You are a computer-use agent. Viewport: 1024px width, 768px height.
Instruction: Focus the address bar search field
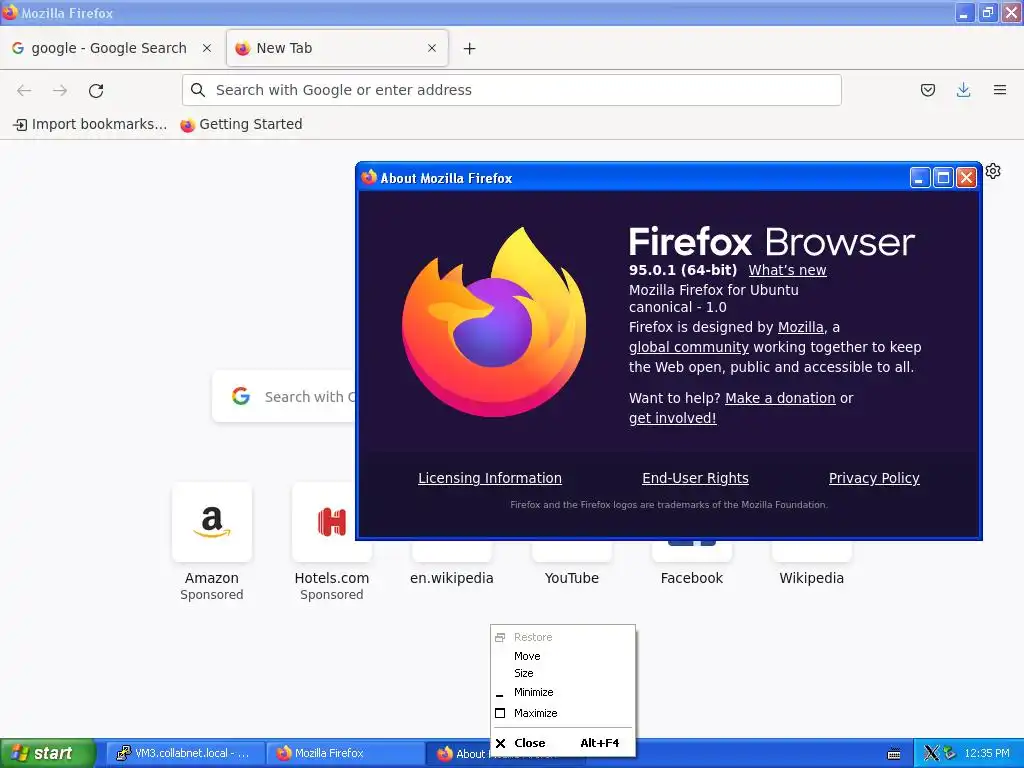click(x=512, y=90)
